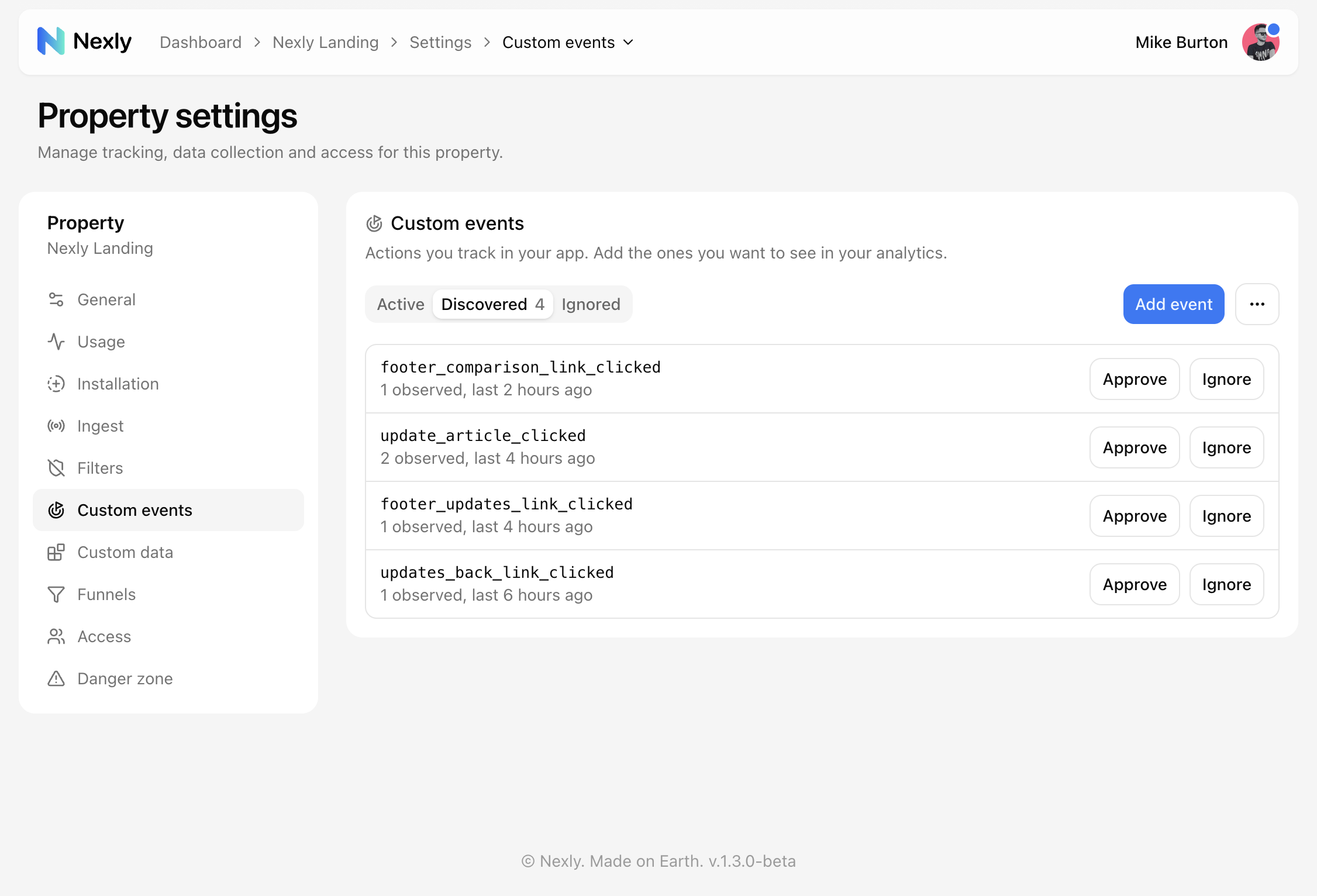The height and width of the screenshot is (896, 1317).
Task: Click the Filters shield-off icon
Action: click(x=56, y=468)
